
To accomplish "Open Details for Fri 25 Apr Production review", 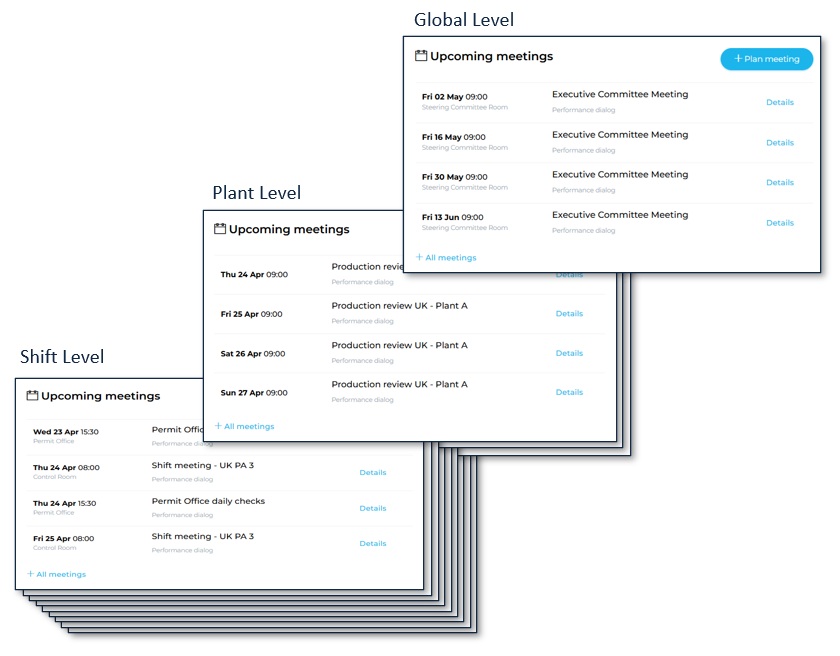I will point(569,314).
